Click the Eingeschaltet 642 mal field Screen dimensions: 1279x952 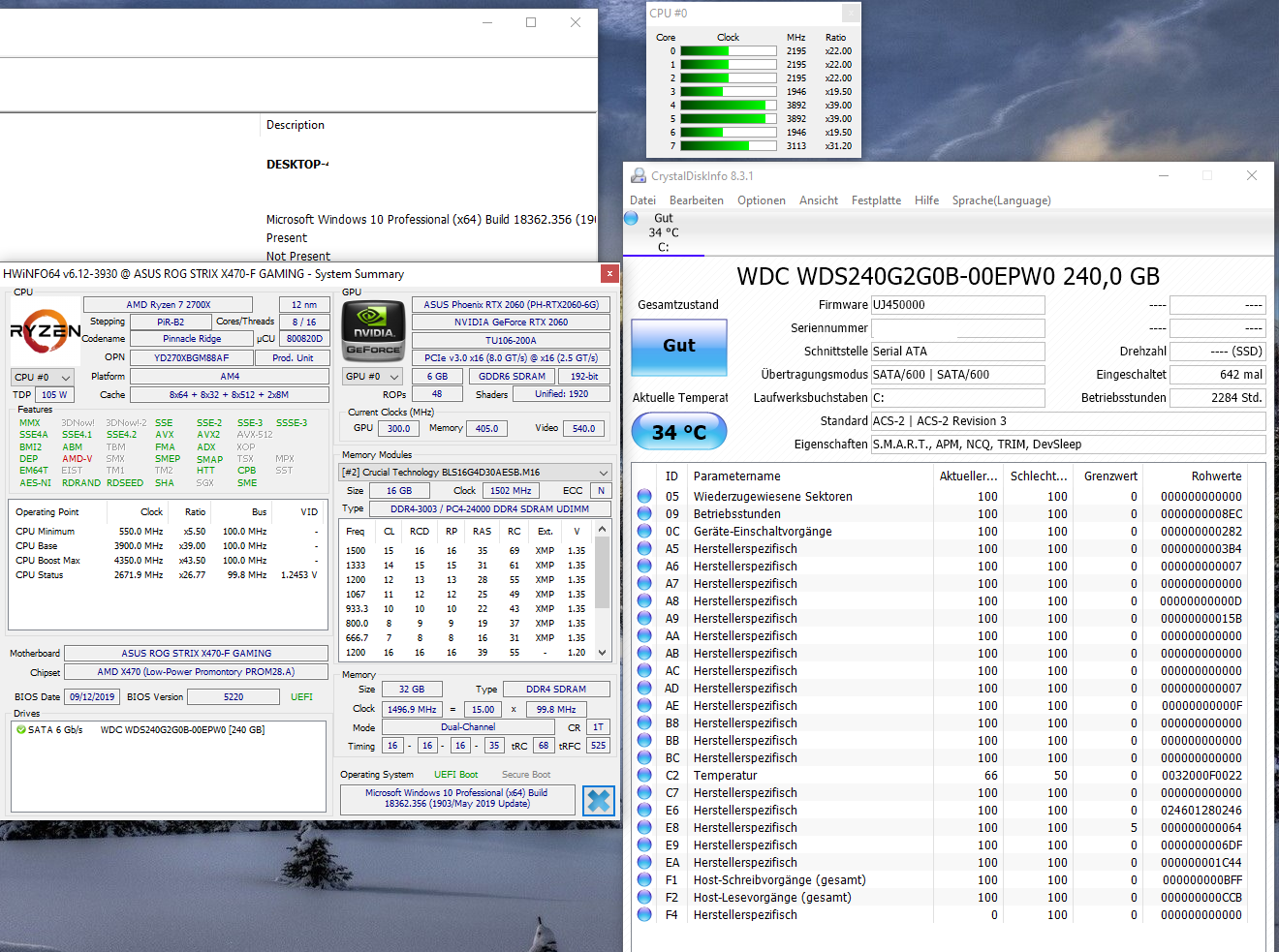tap(1217, 375)
